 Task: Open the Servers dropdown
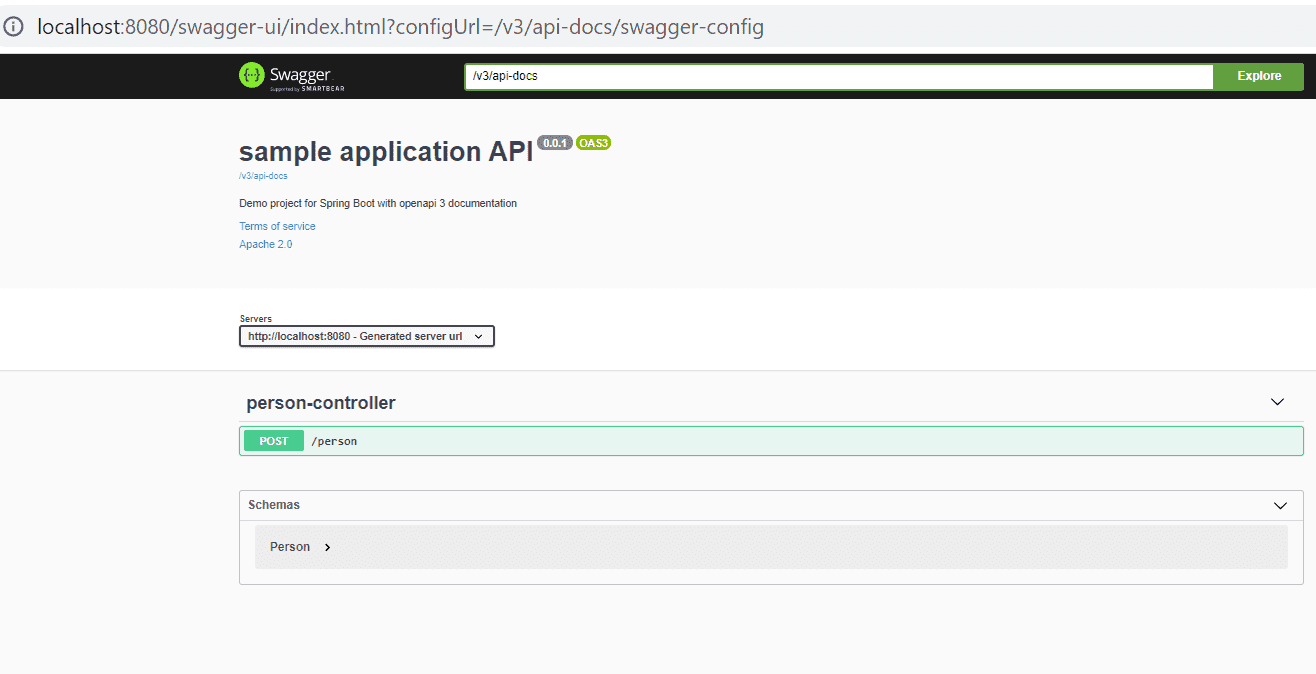coord(367,336)
